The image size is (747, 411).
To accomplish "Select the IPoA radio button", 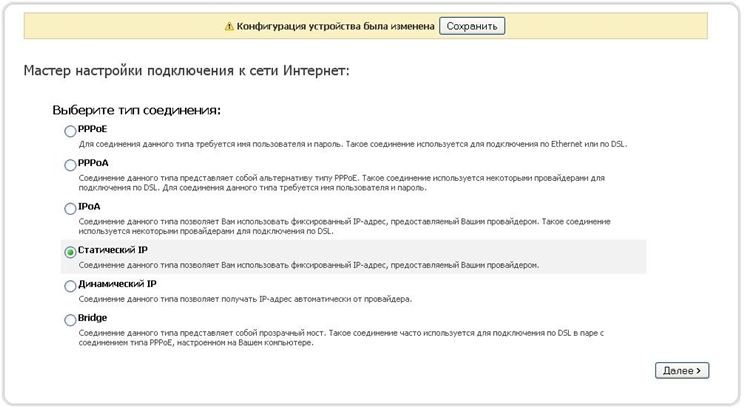I will click(x=70, y=208).
